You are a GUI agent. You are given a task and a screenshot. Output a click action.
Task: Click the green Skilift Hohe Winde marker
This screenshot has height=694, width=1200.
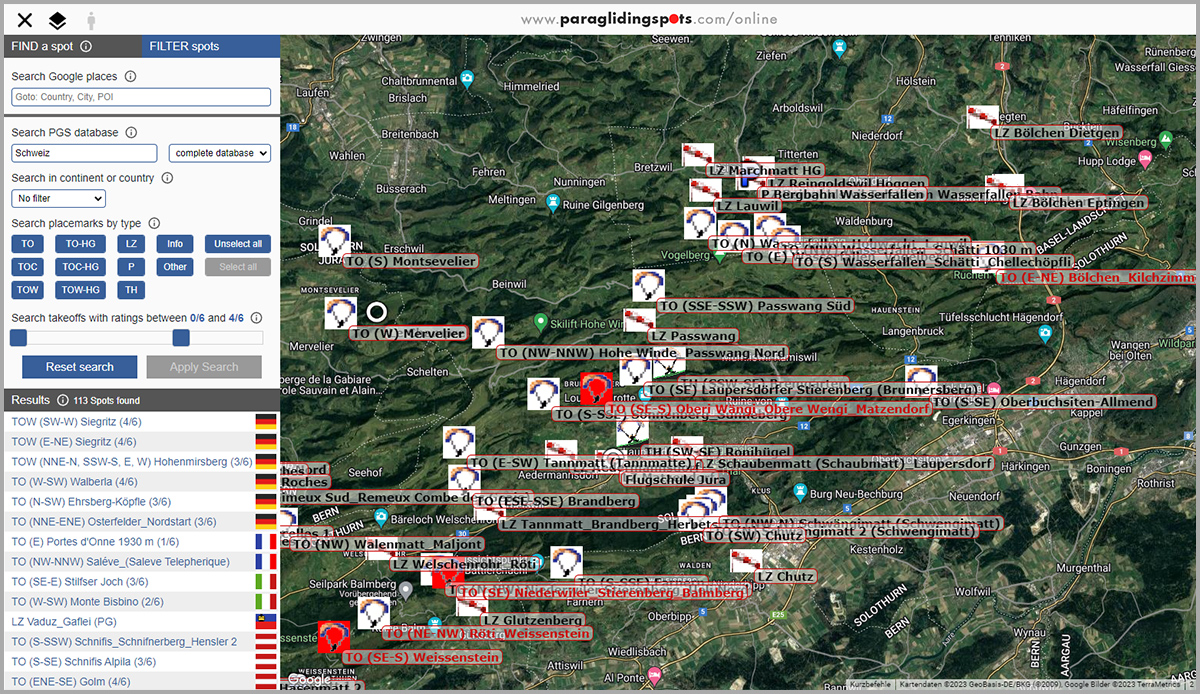click(543, 322)
